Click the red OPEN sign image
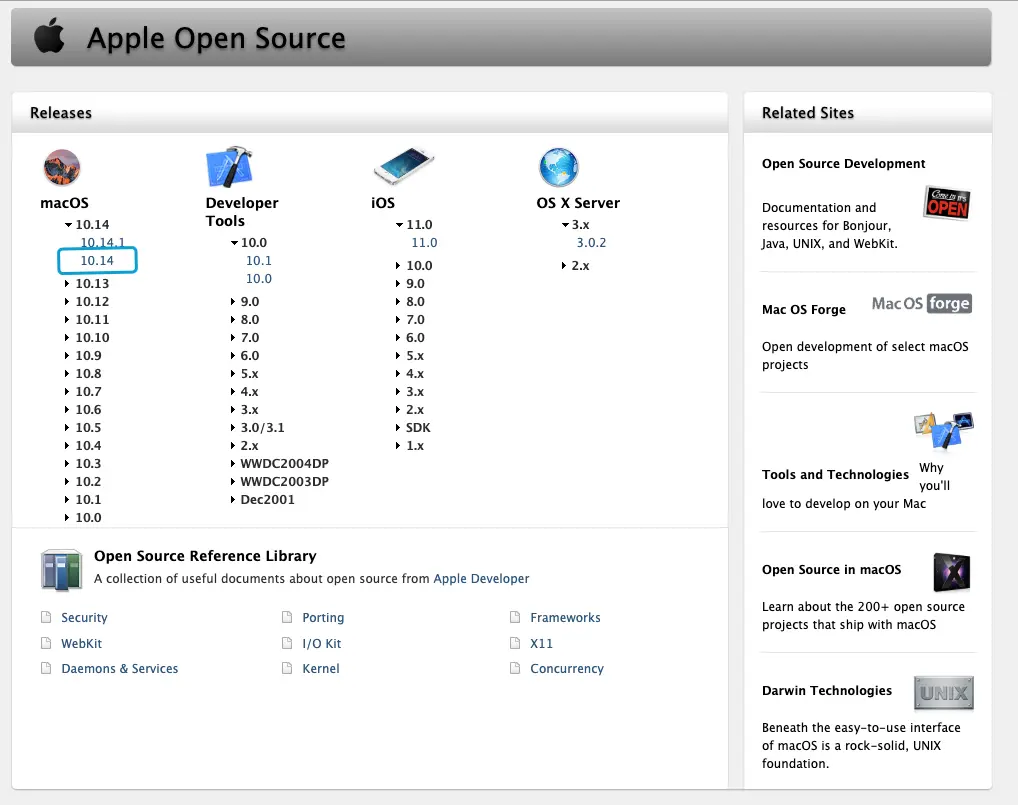This screenshot has height=805, width=1018. click(x=947, y=203)
